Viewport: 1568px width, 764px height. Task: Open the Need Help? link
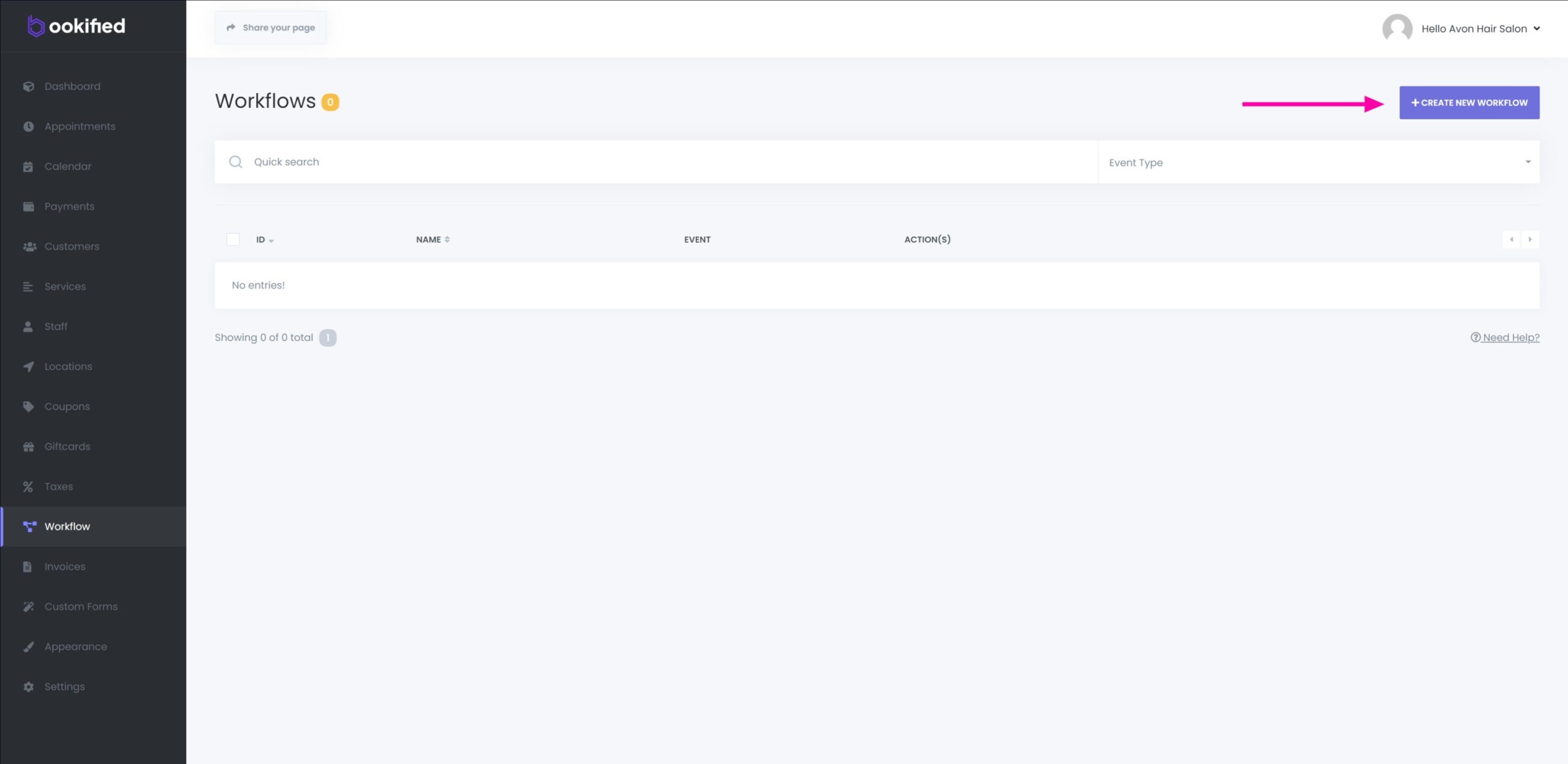pos(1505,337)
